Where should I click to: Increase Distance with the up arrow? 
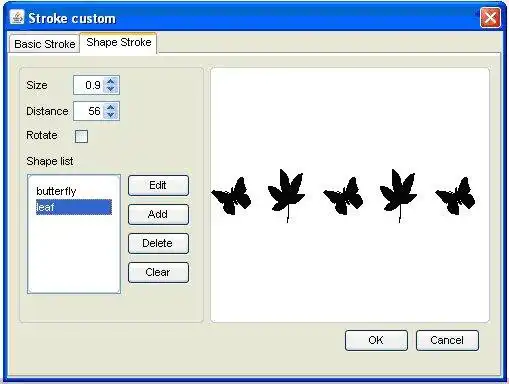pyautogui.click(x=111, y=107)
